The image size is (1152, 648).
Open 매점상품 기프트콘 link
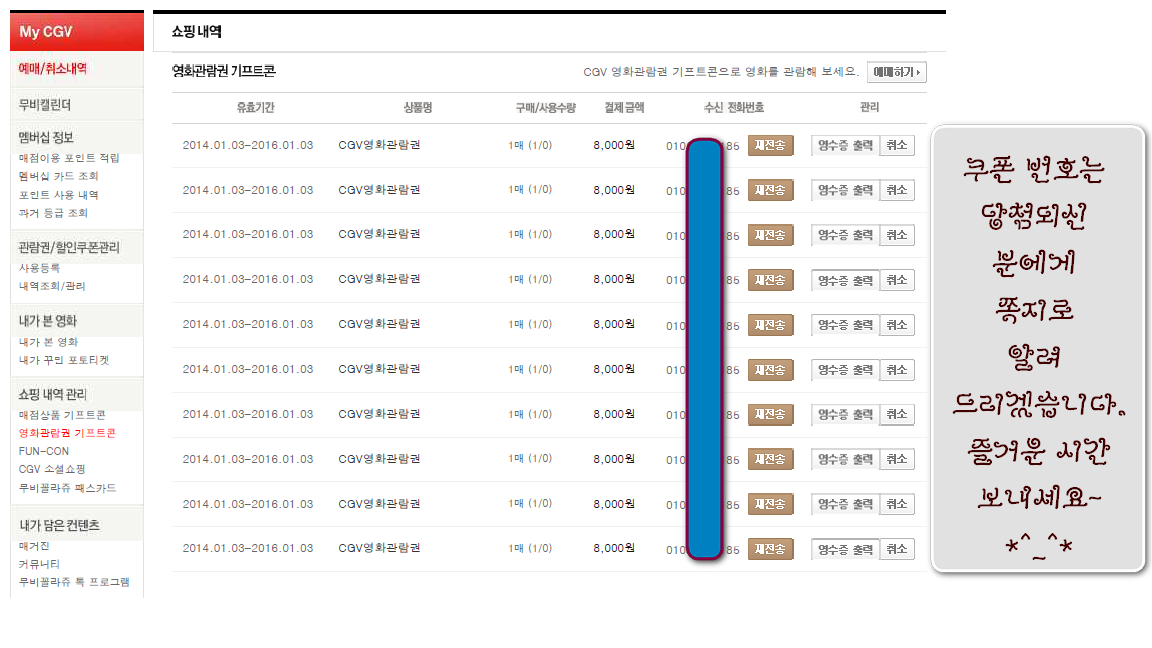click(62, 415)
